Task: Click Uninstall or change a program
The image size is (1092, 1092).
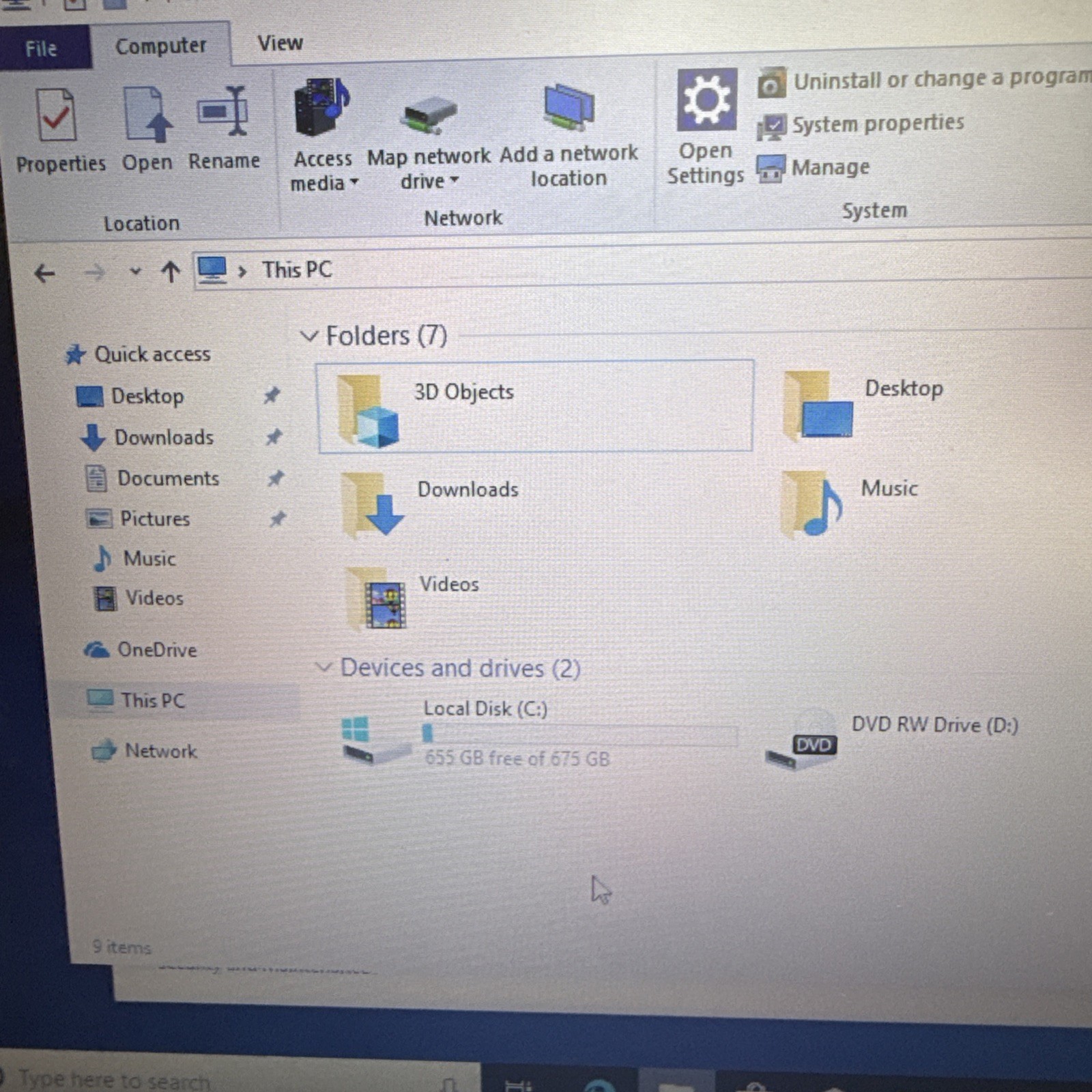Action: [925, 81]
